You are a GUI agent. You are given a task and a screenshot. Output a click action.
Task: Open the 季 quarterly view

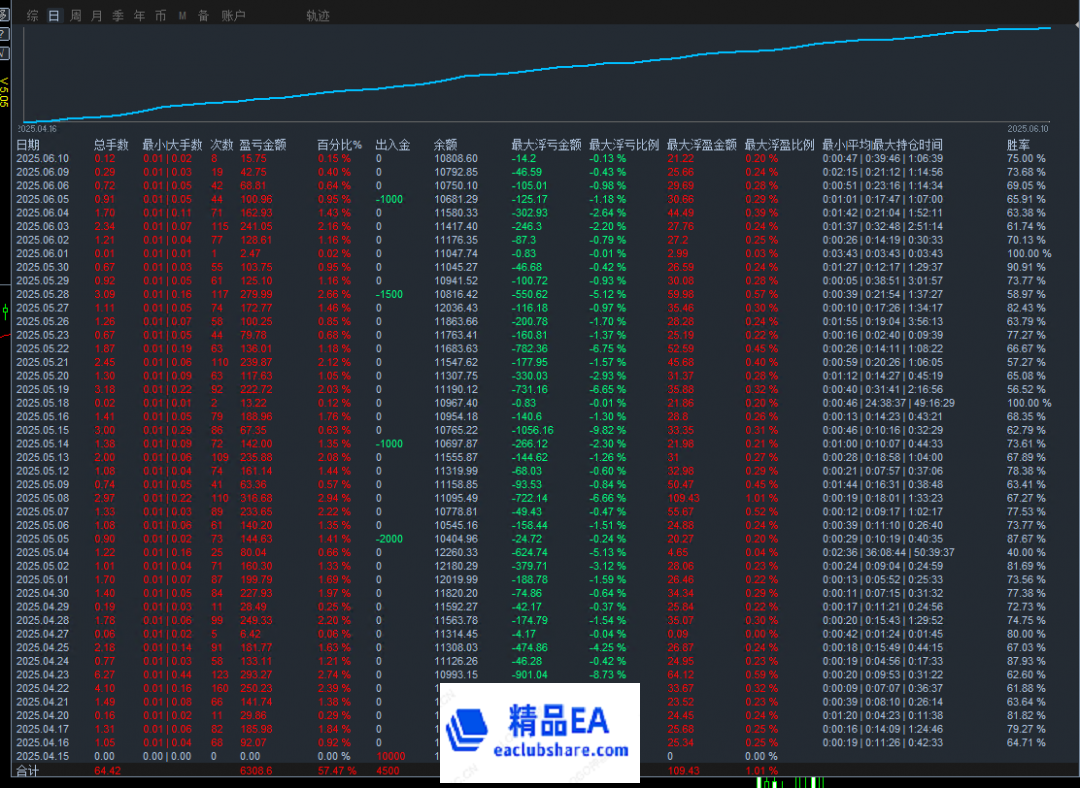[x=117, y=15]
